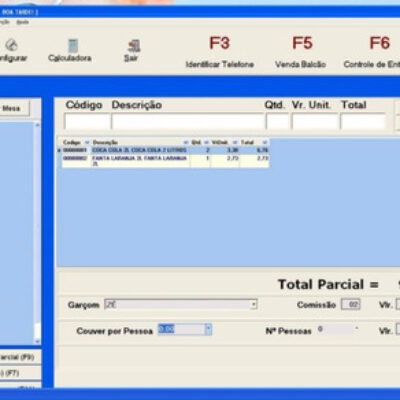Open the Total column filter arrow in grid
Image resolution: width=400 pixels, height=400 pixels.
pos(265,143)
